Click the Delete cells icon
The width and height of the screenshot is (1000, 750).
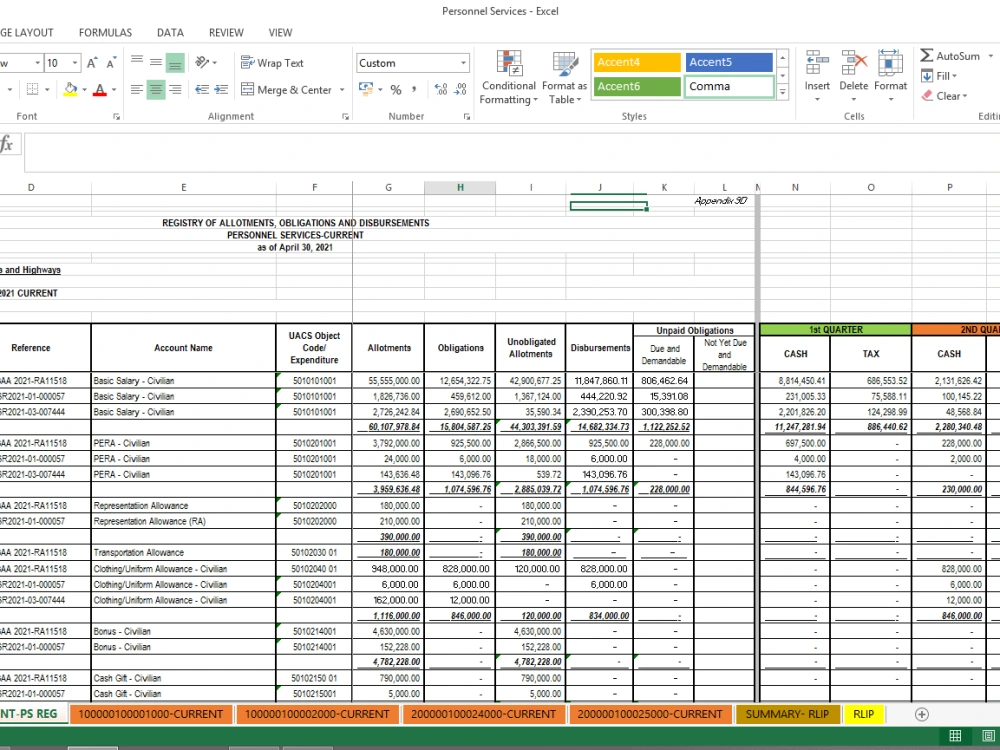click(x=853, y=64)
